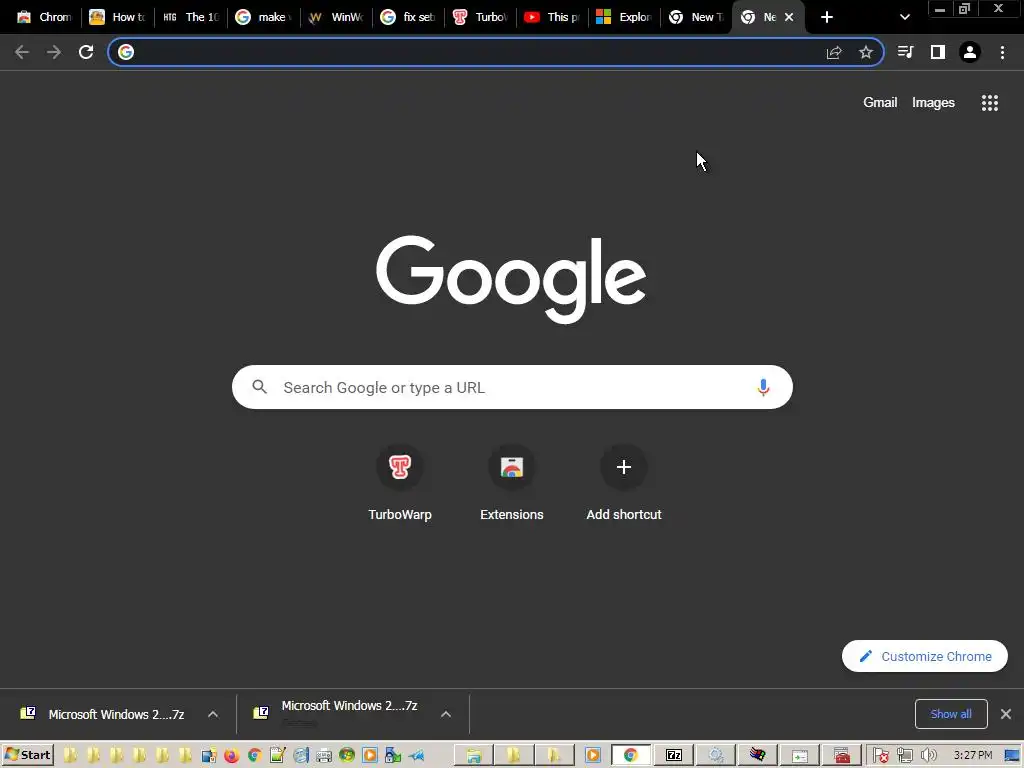Click the Add shortcut plus tile
This screenshot has width=1024, height=768.
pos(624,483)
